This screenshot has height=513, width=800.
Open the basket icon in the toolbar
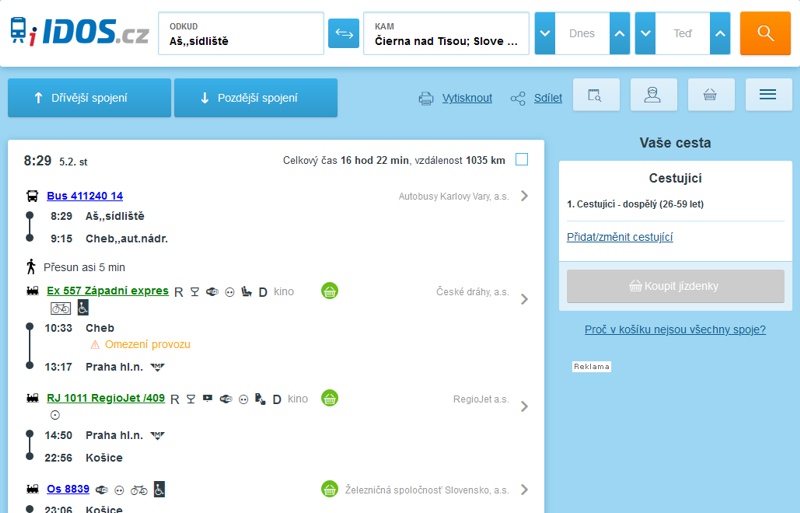[x=710, y=95]
